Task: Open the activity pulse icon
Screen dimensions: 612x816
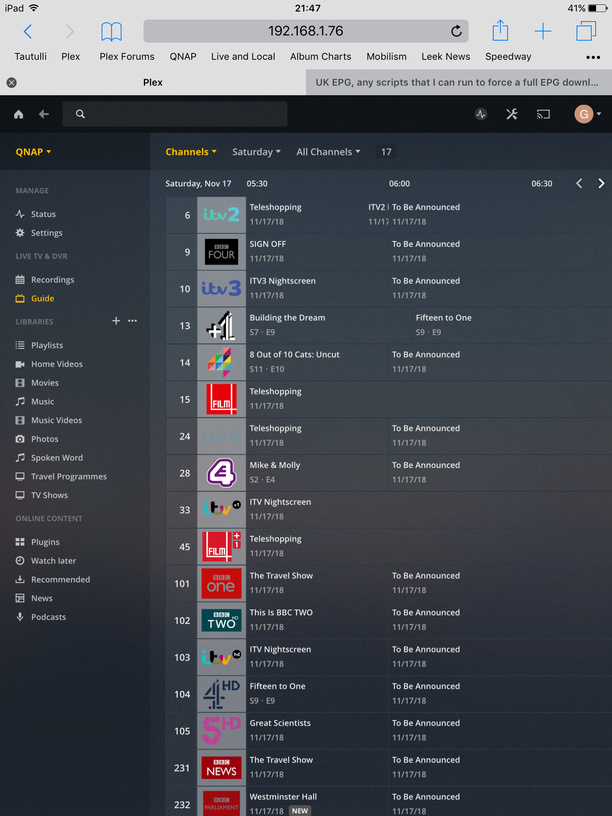Action: 481,114
